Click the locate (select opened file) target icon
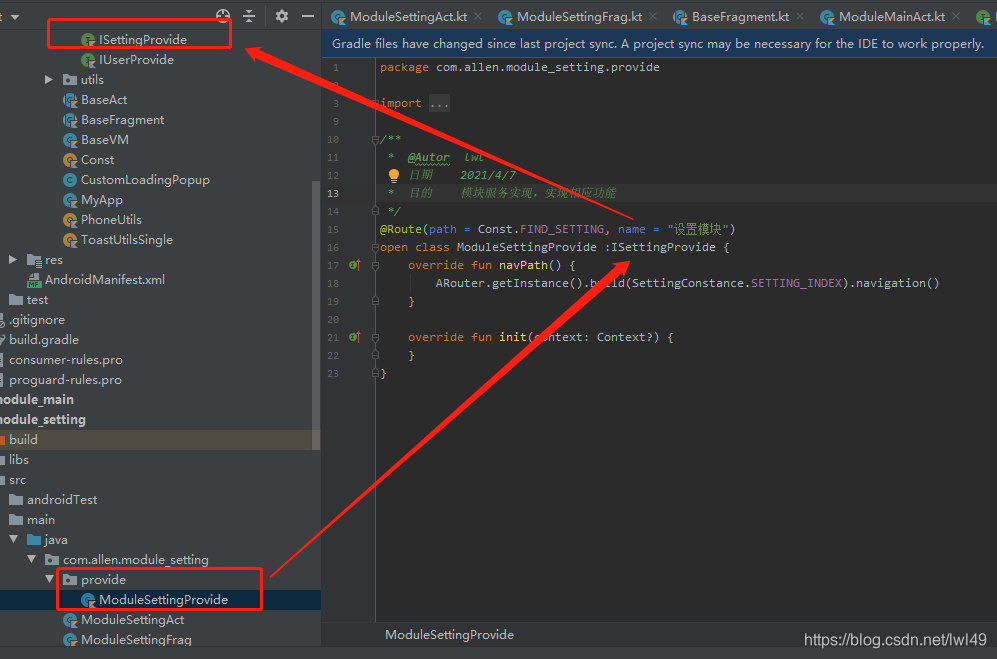The height and width of the screenshot is (659, 997). click(223, 16)
